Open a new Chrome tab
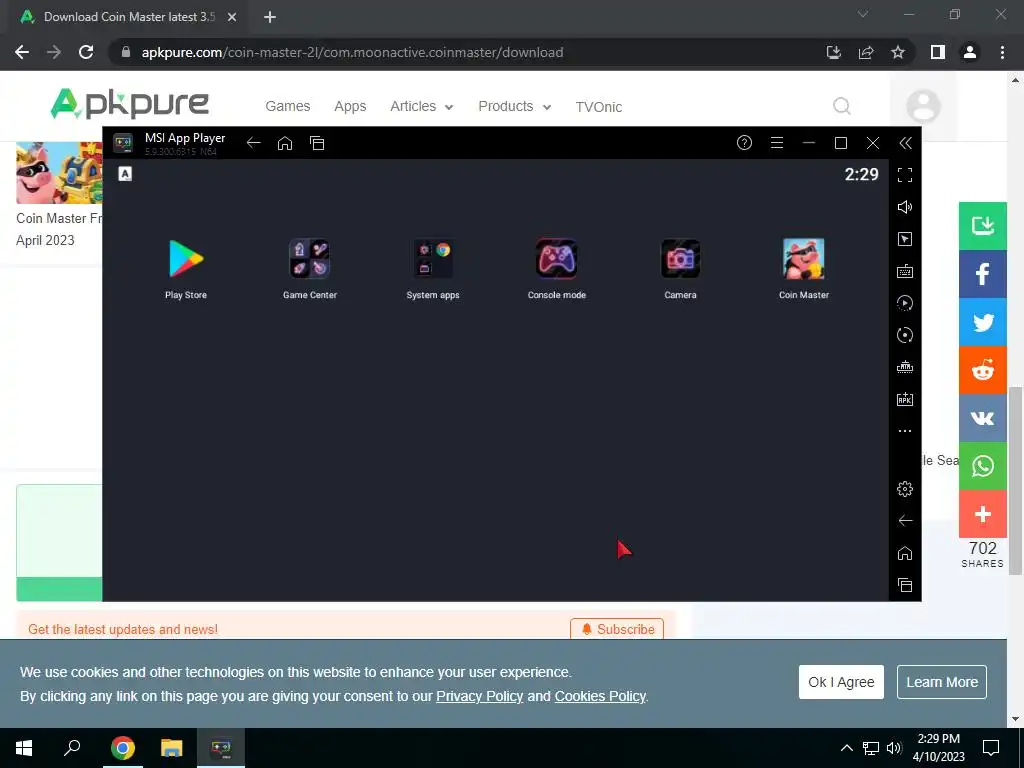This screenshot has width=1024, height=768. click(x=270, y=17)
